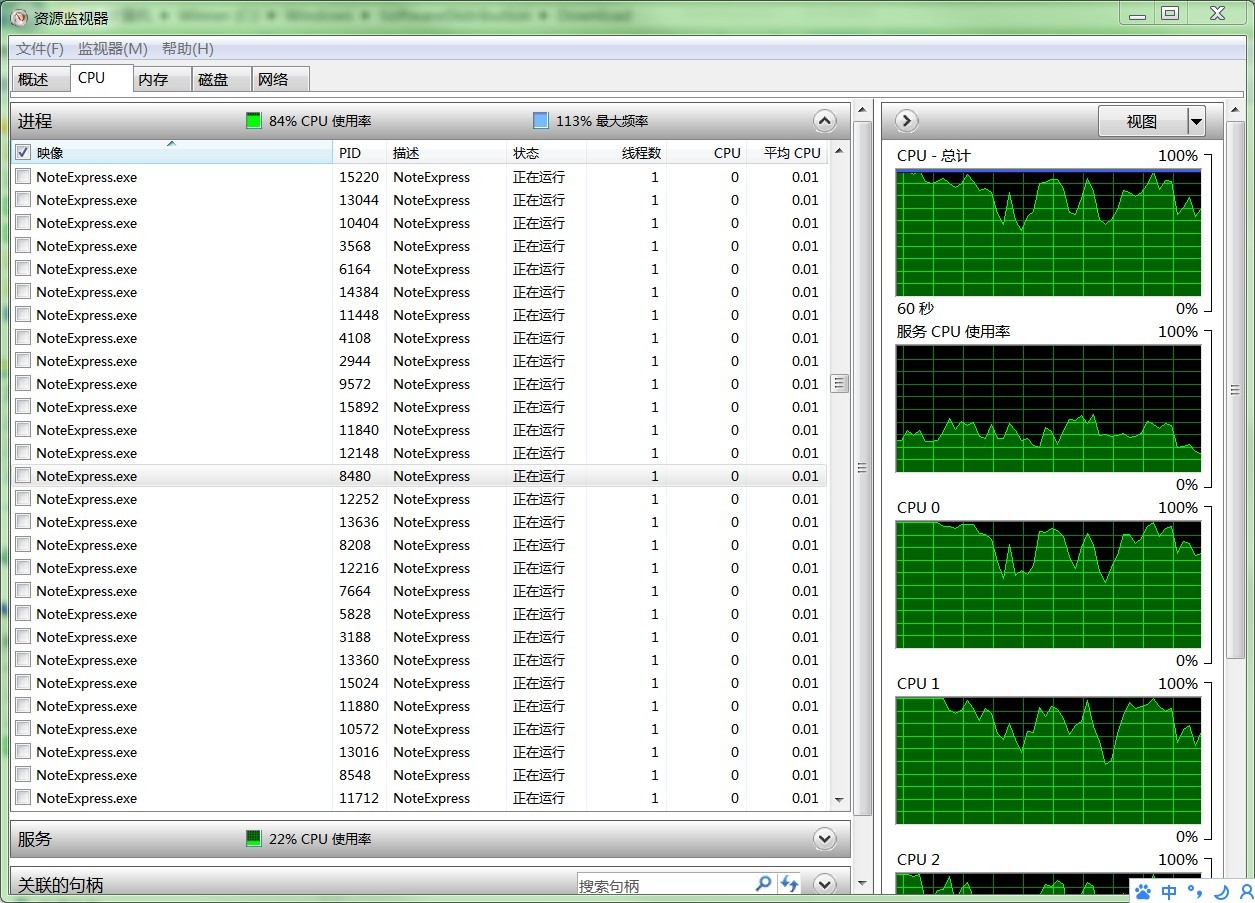Open the 视图 dropdown arrow
Screen dimensions: 1255x903
click(1196, 122)
